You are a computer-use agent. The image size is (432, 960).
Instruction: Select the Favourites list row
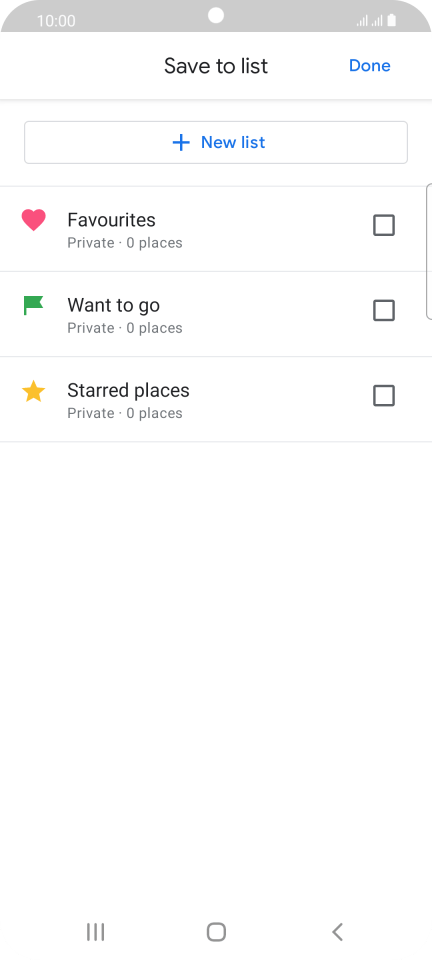216,229
